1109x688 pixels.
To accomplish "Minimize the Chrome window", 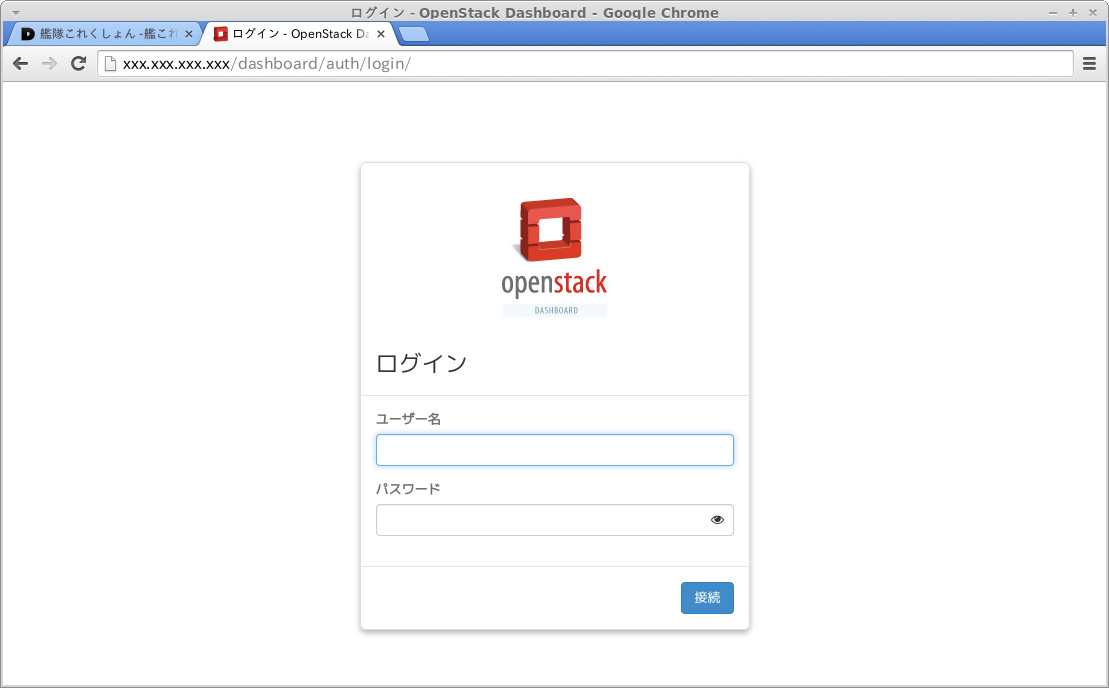I will (x=1053, y=12).
